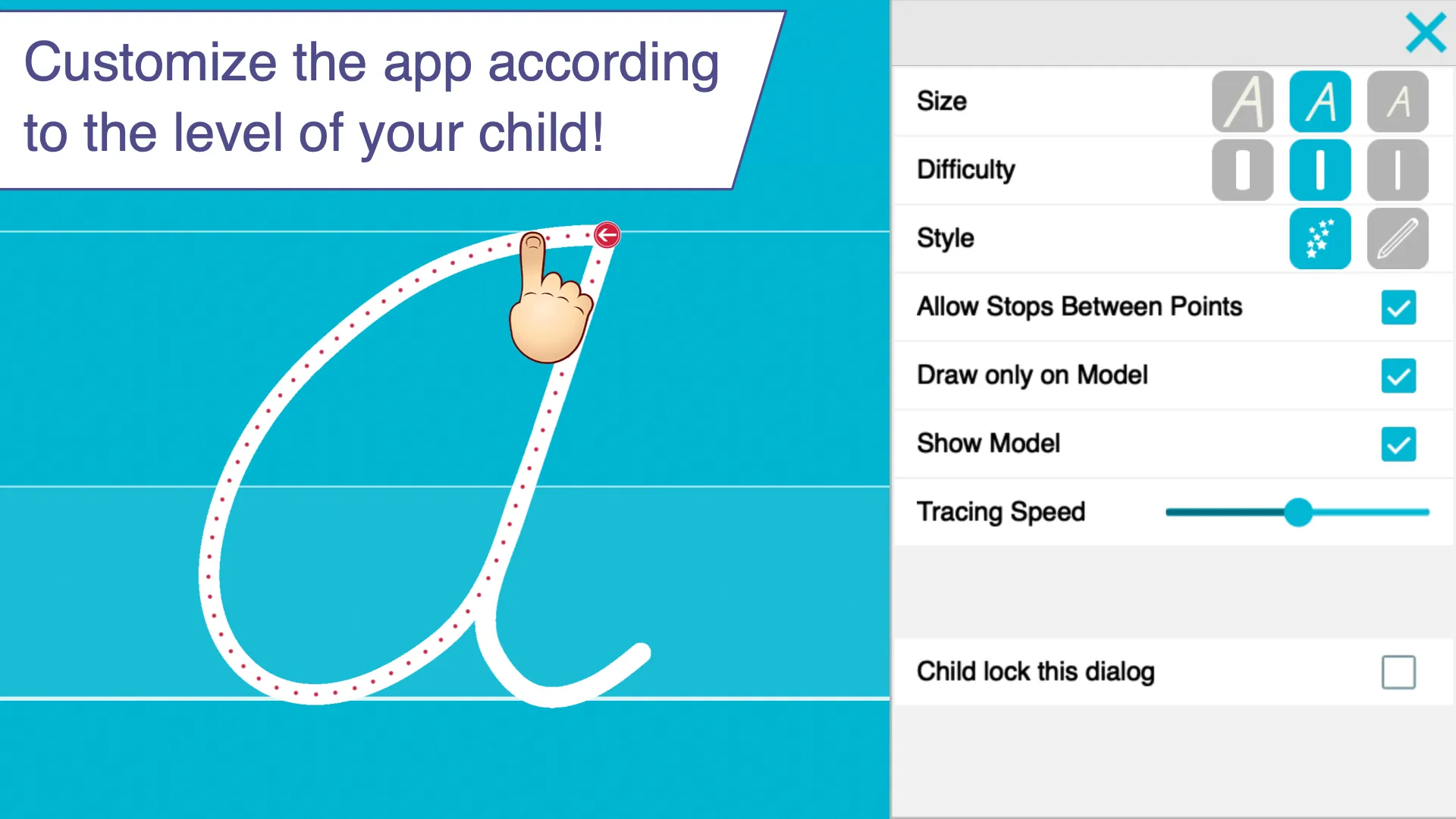This screenshot has height=819, width=1456.
Task: Toggle Allow Stops Between Points checkbox
Action: 1398,307
